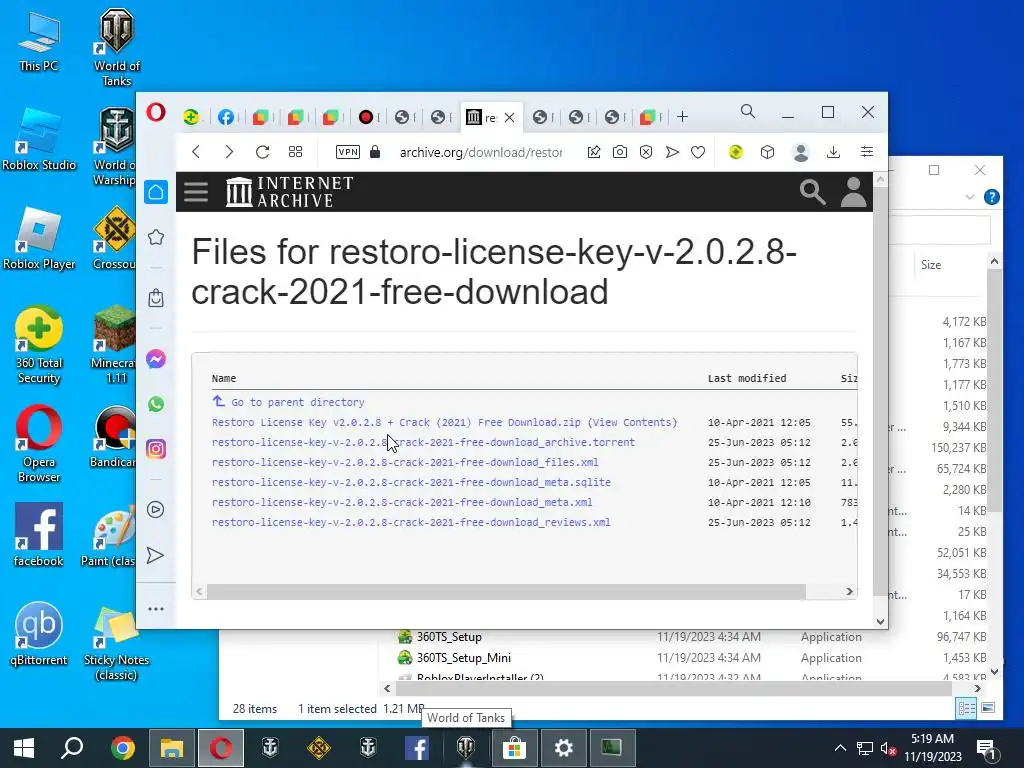Open Internet Archive search
1024x768 pixels.
point(812,192)
